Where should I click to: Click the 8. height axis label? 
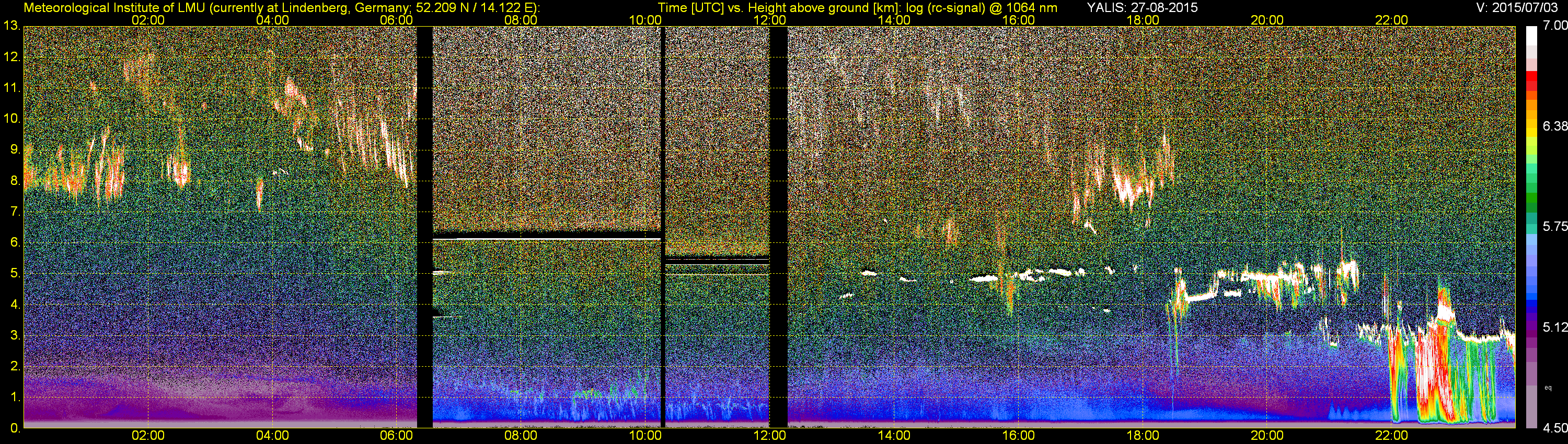[x=15, y=181]
